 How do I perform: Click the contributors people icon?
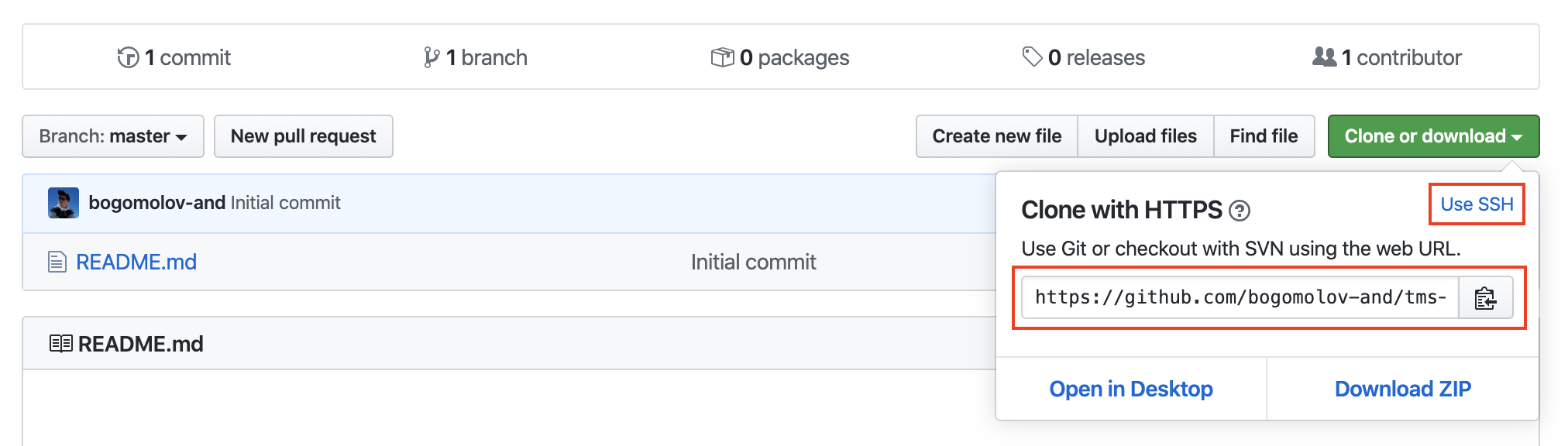[1324, 57]
